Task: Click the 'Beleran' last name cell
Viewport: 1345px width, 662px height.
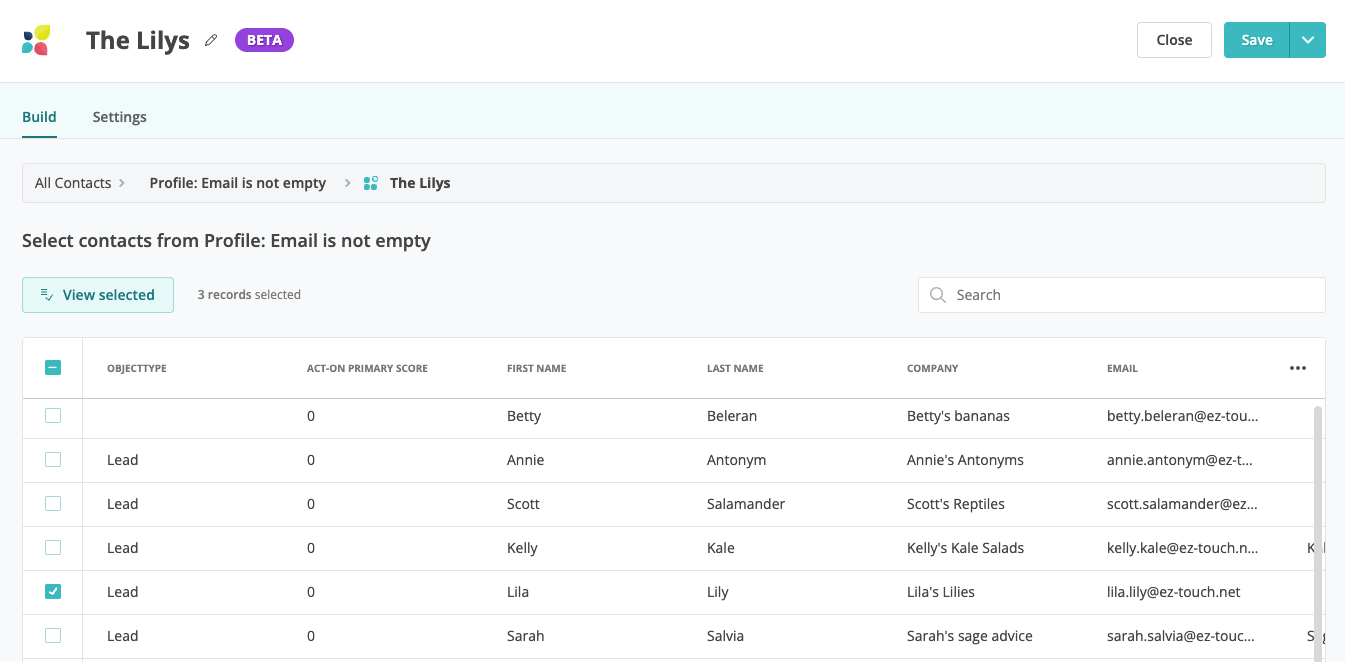Action: (732, 416)
